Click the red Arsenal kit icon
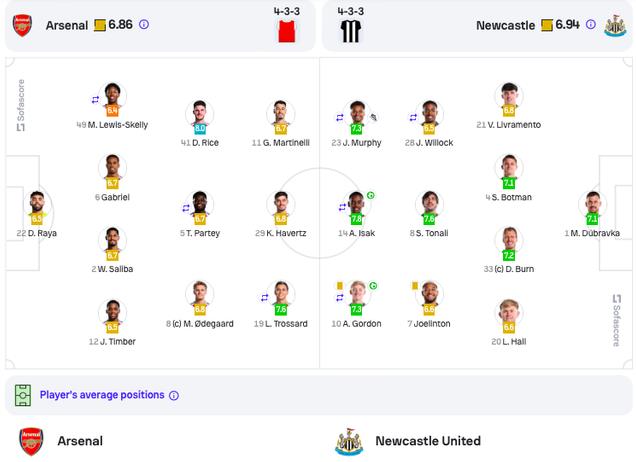Screen dimensions: 636x462 pos(287,31)
